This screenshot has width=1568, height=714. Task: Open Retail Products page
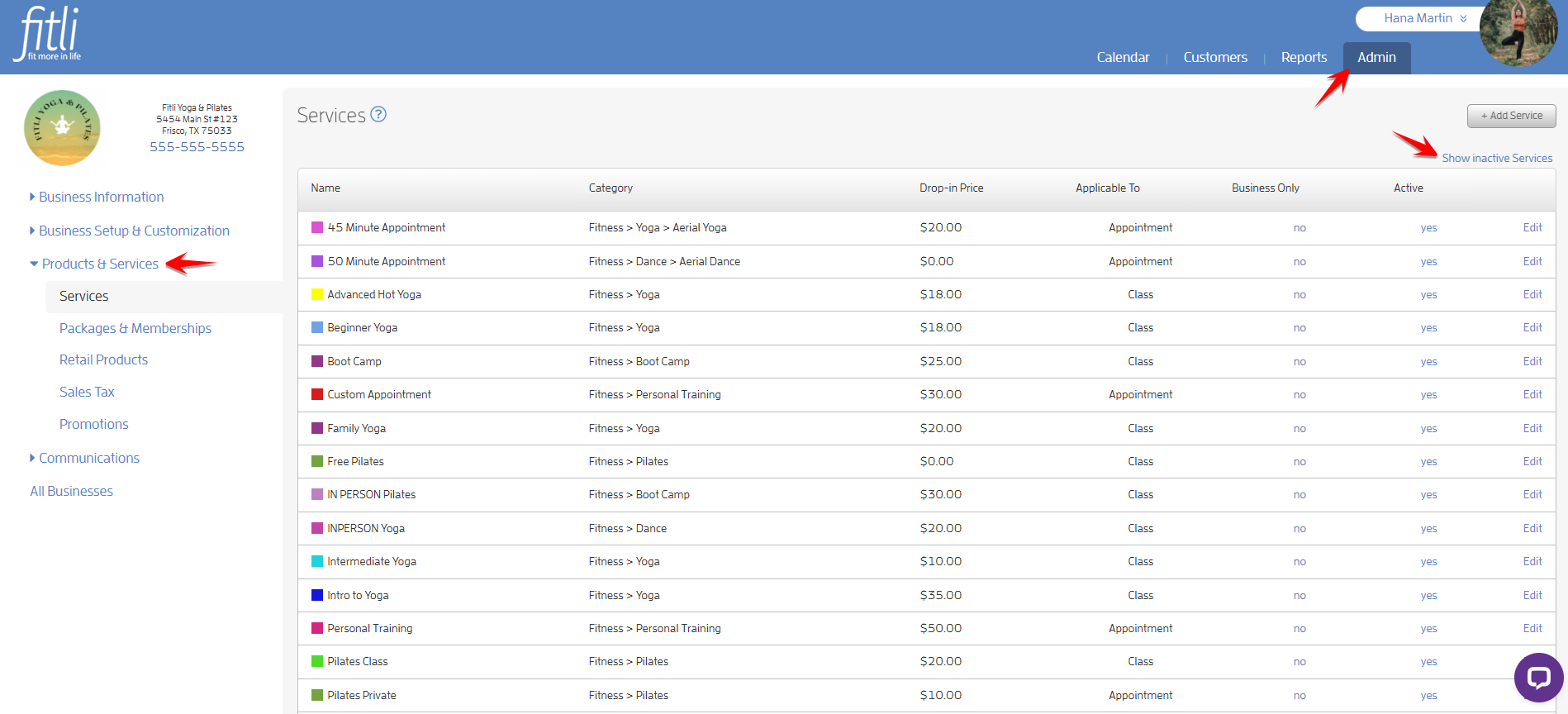click(x=103, y=359)
